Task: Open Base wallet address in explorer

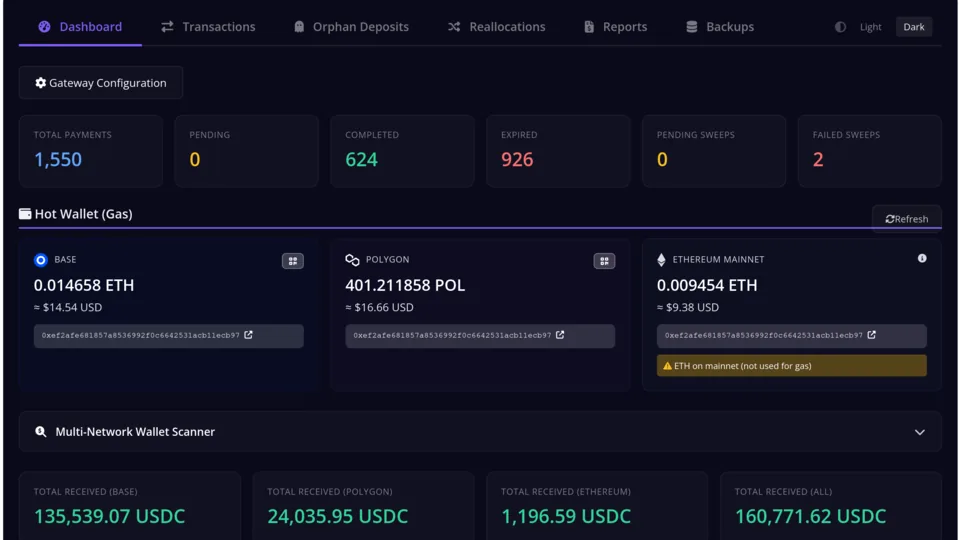Action: tap(249, 335)
